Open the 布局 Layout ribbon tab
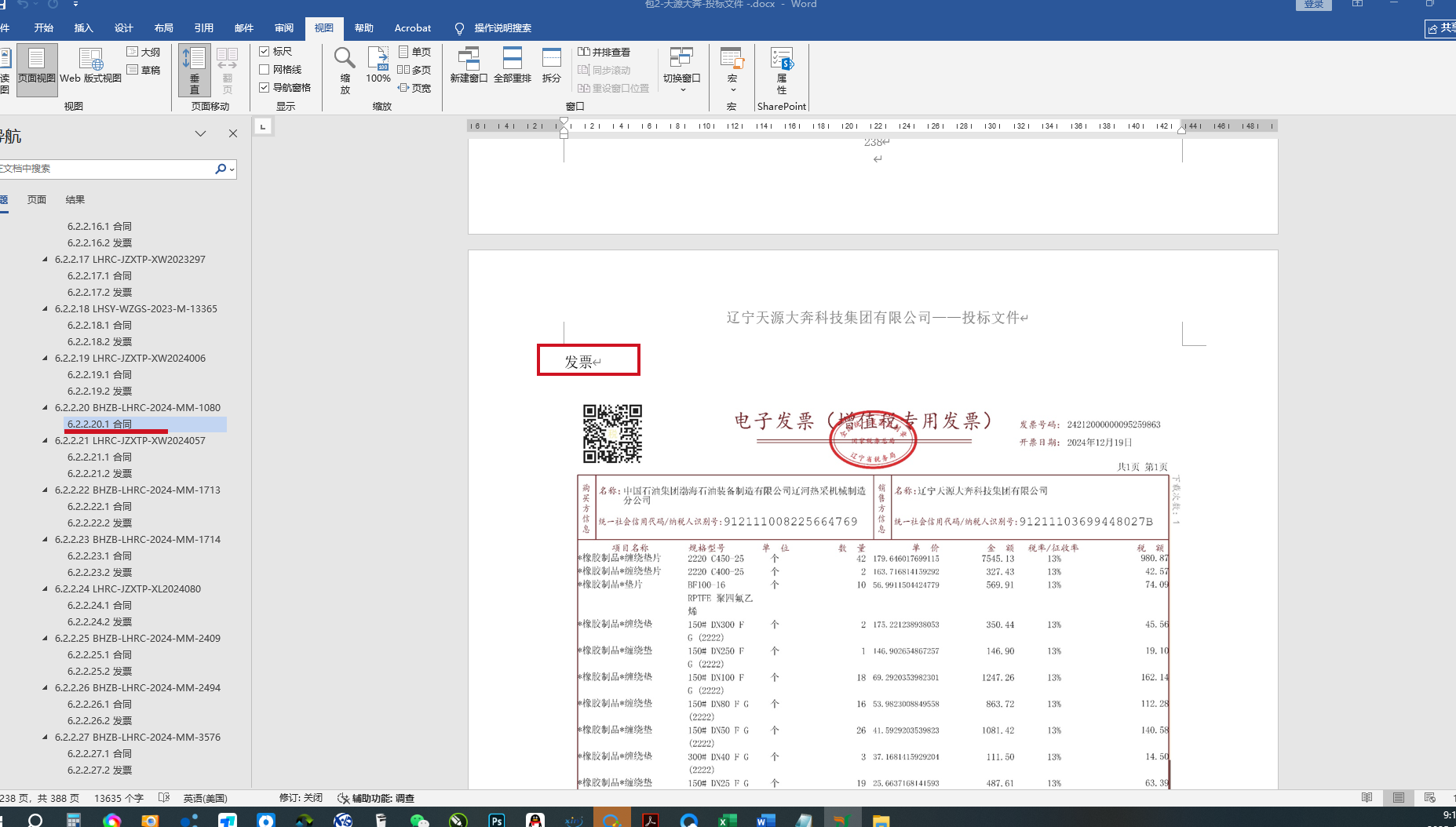This screenshot has height=827, width=1456. click(x=164, y=28)
